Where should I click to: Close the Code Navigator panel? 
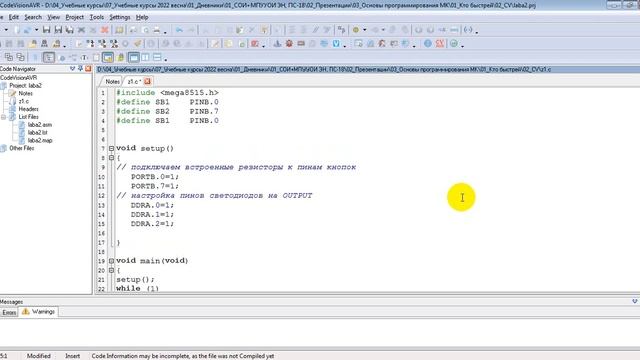pos(88,69)
